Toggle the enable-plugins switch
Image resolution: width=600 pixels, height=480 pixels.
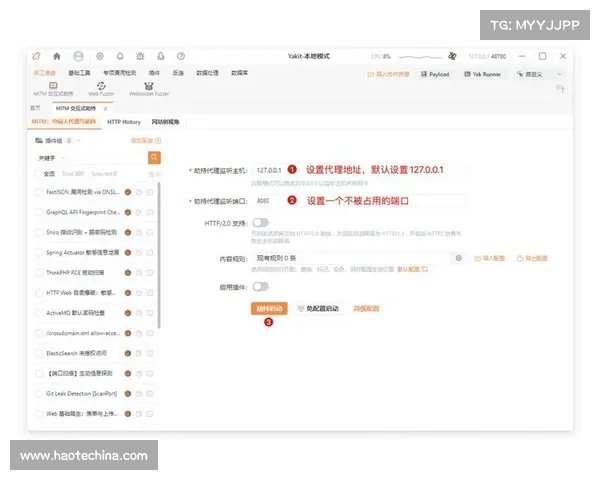tap(261, 286)
